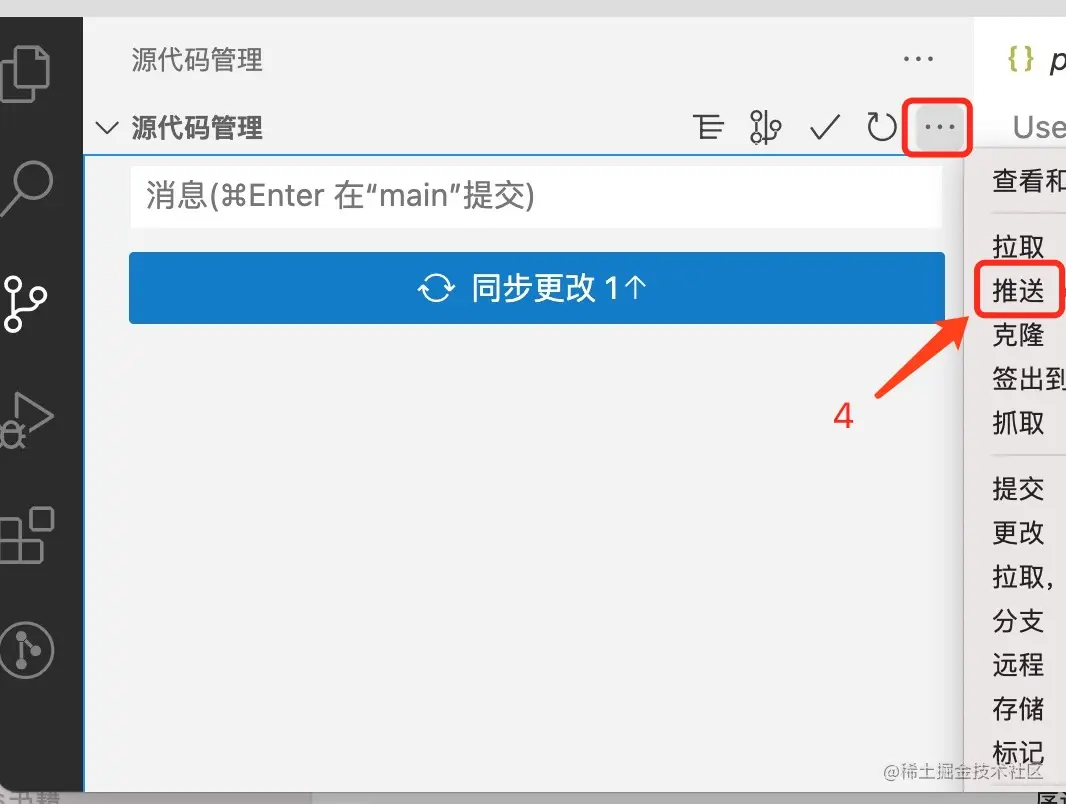The width and height of the screenshot is (1066, 804).
Task: Select the Source Control branch icon
Action: tap(24, 304)
